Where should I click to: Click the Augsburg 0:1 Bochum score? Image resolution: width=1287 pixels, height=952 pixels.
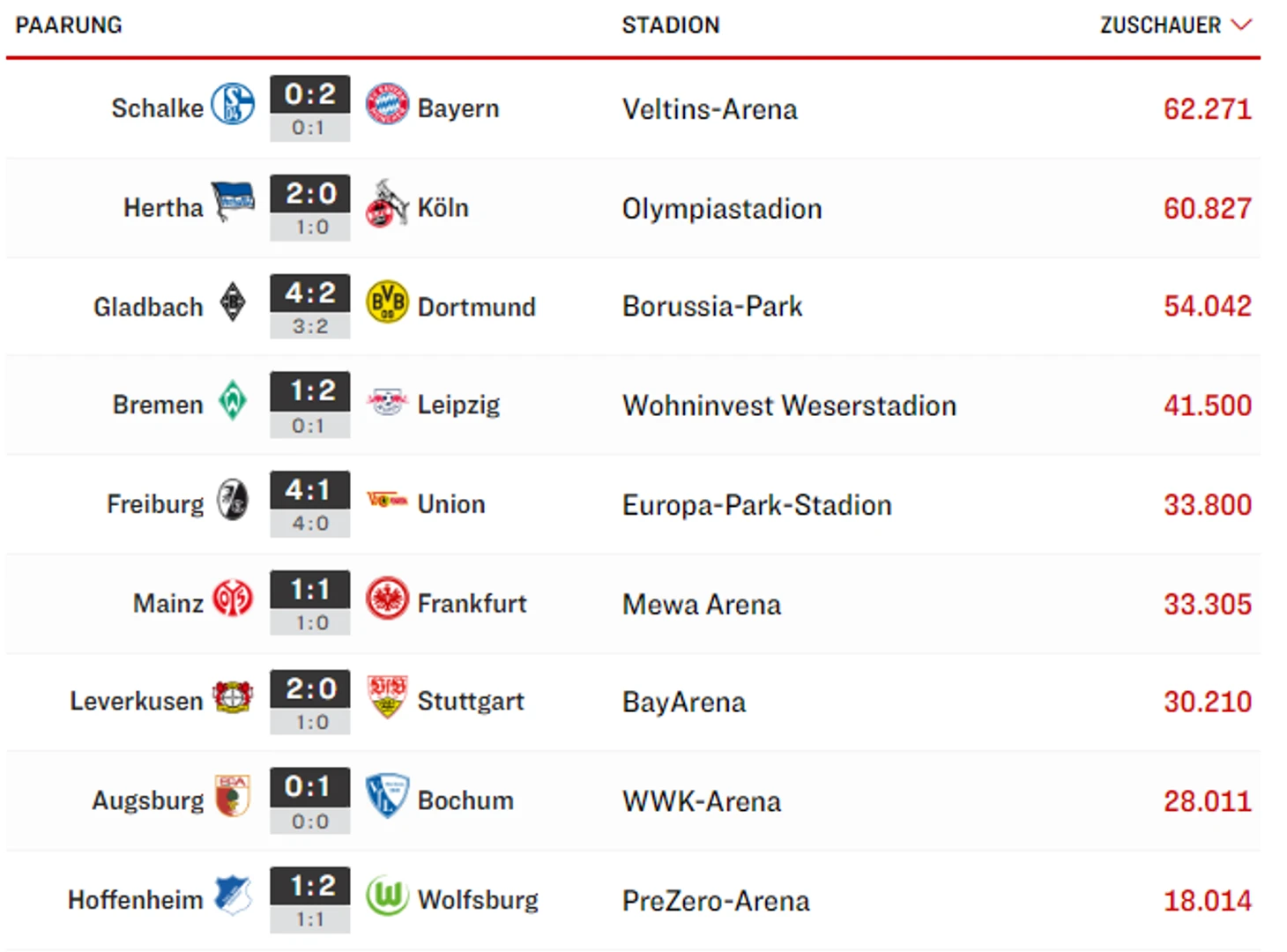(310, 800)
